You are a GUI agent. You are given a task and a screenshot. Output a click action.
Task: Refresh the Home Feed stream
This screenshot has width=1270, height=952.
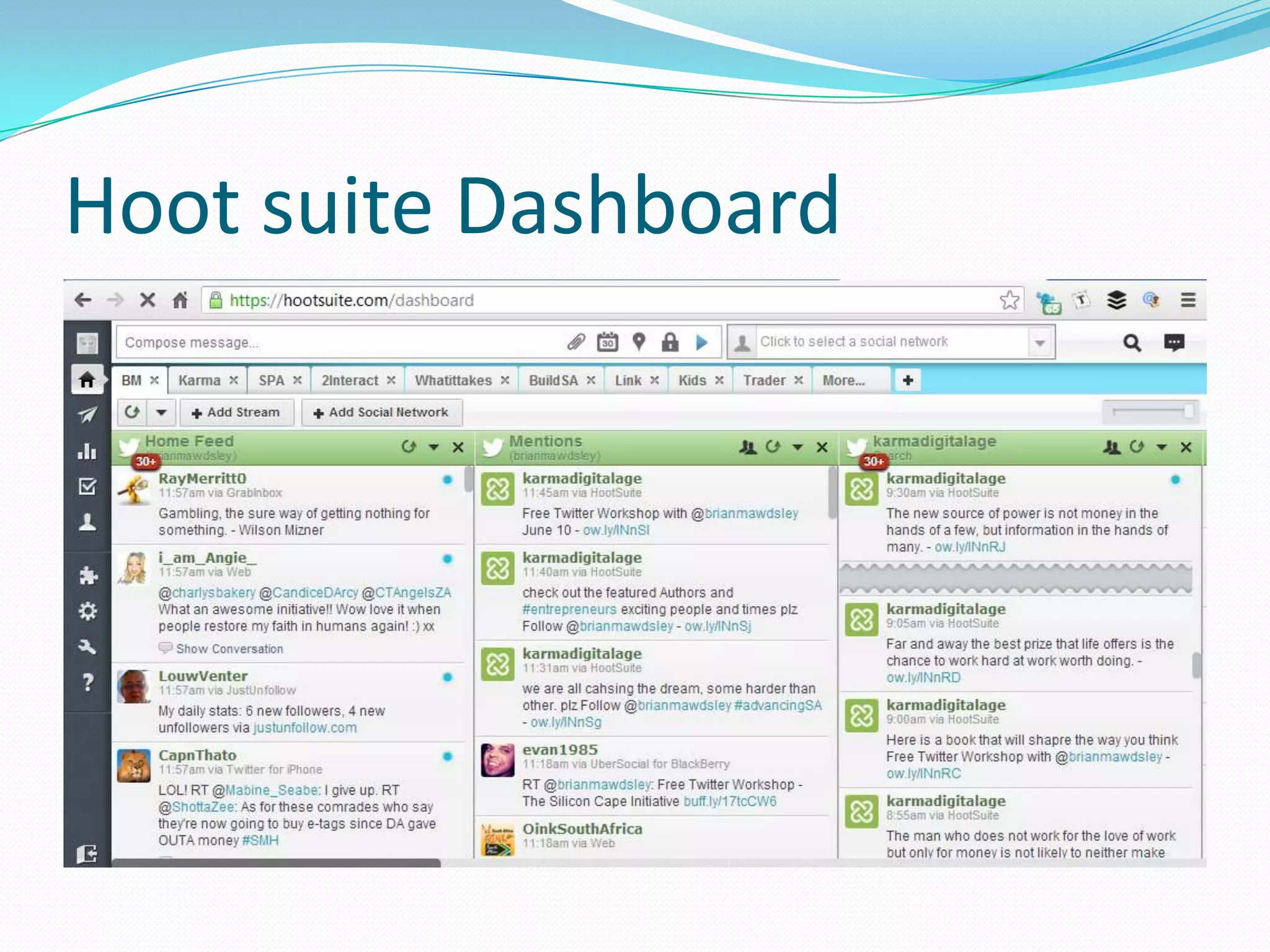pos(408,446)
